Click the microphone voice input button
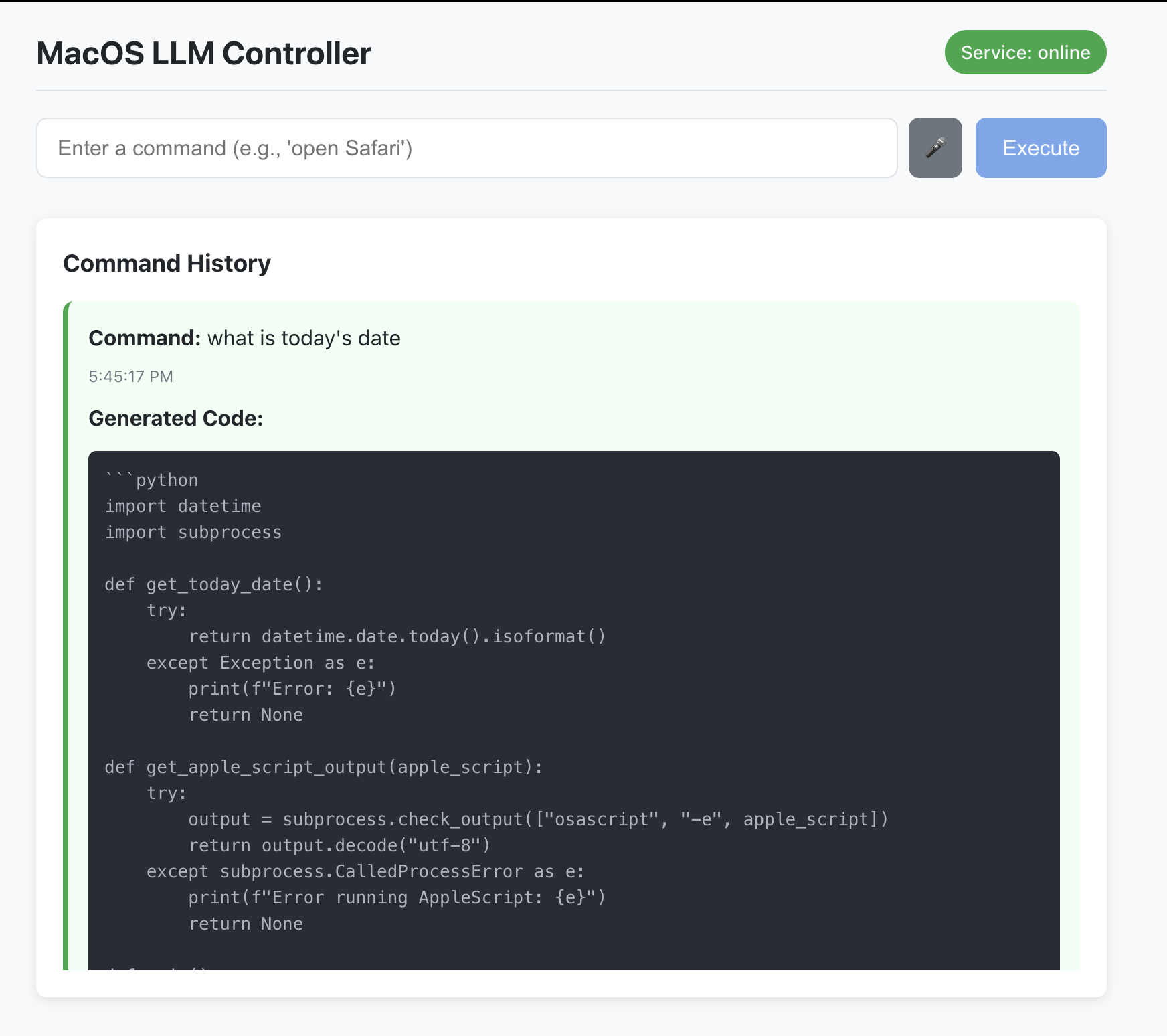 click(x=935, y=148)
